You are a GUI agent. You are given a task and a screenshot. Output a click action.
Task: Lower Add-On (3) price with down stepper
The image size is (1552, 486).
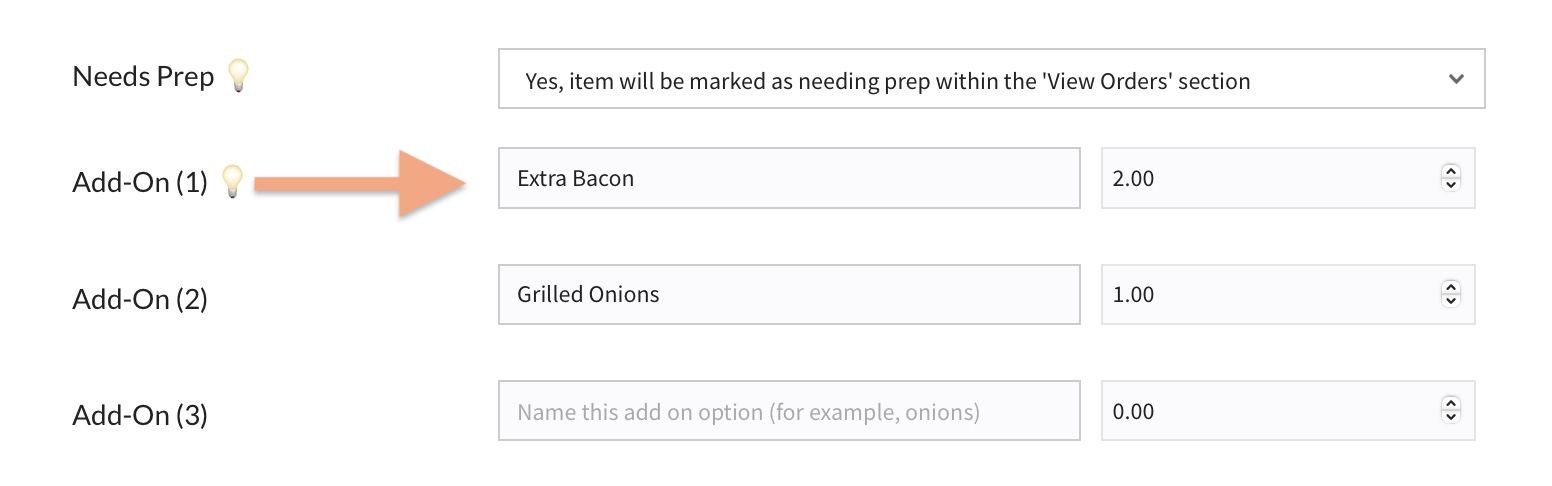tap(1450, 417)
